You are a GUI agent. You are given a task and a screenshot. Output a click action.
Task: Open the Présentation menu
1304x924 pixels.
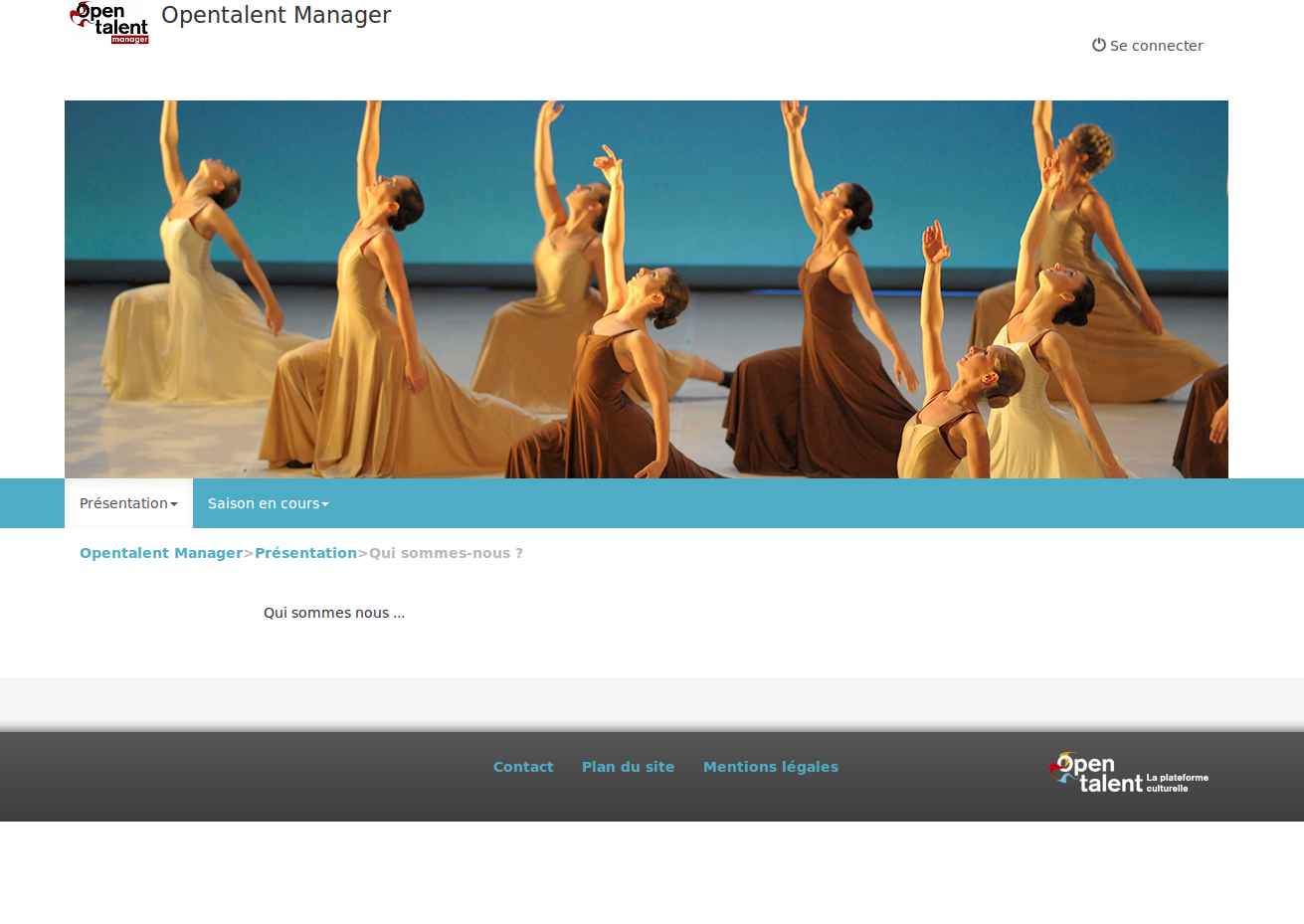click(123, 503)
